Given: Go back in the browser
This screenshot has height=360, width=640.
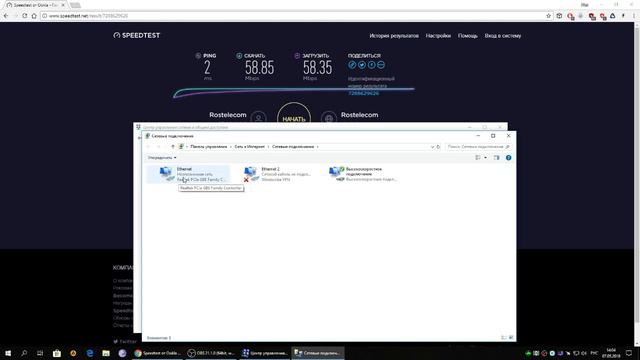Looking at the screenshot, I should coord(6,16).
